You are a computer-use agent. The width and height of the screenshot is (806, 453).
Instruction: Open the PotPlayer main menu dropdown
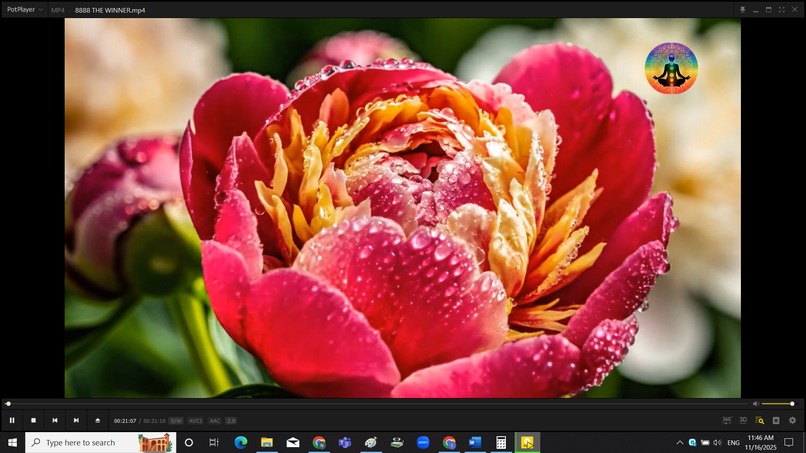click(x=24, y=10)
